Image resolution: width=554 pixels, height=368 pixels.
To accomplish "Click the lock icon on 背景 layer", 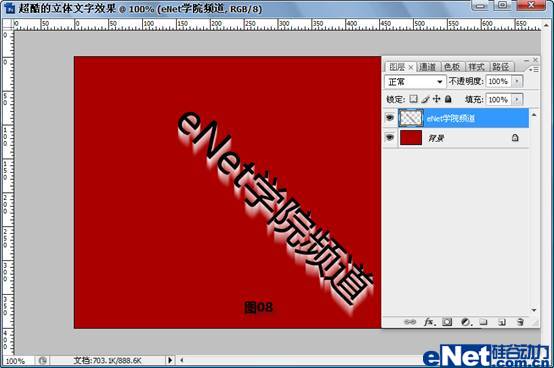I will [515, 137].
